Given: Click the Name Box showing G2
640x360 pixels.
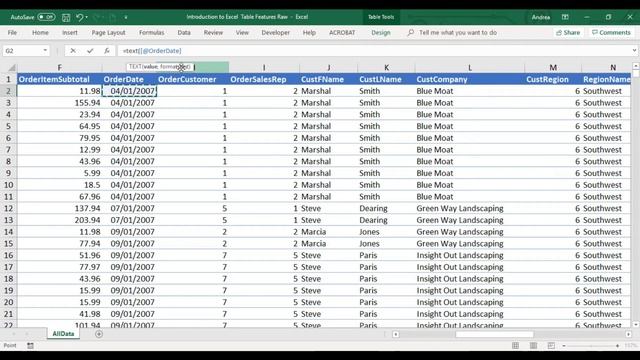Looking at the screenshot, I should tap(22, 51).
